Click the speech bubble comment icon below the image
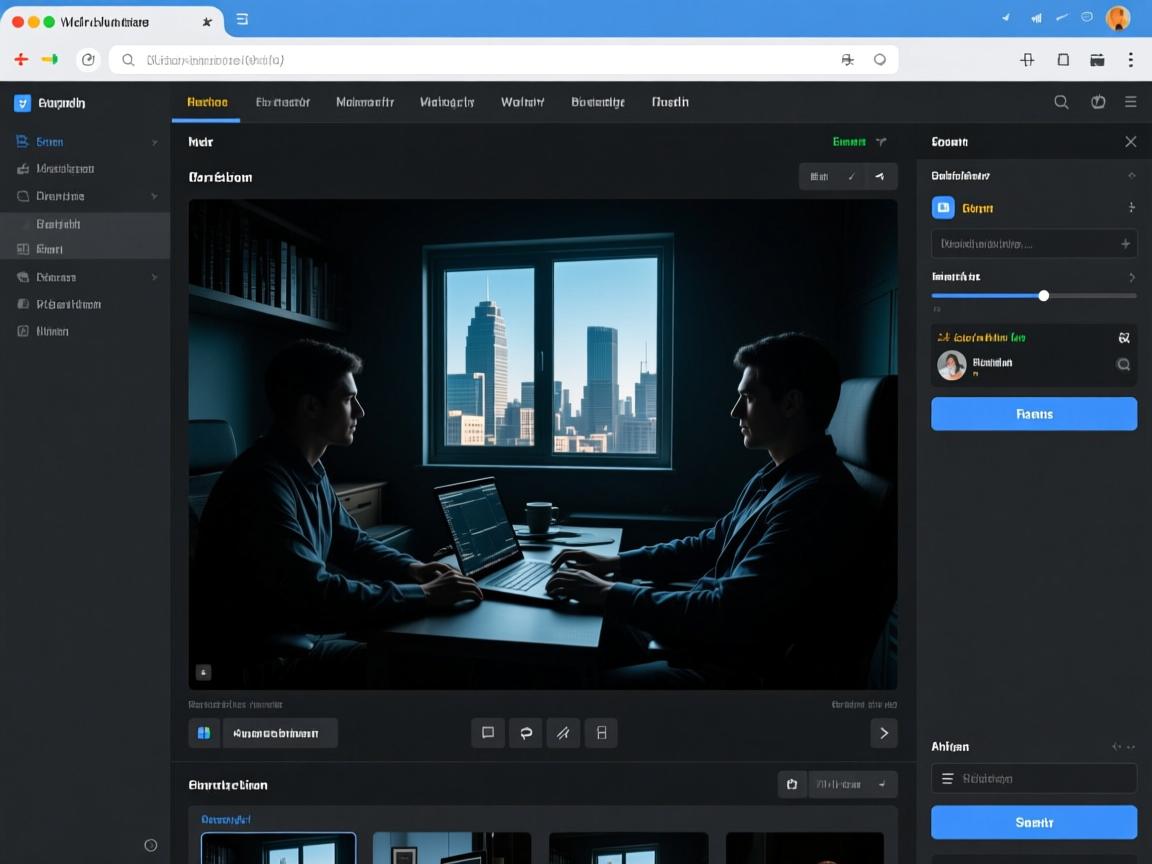Screen dimensions: 1152x864 488,733
